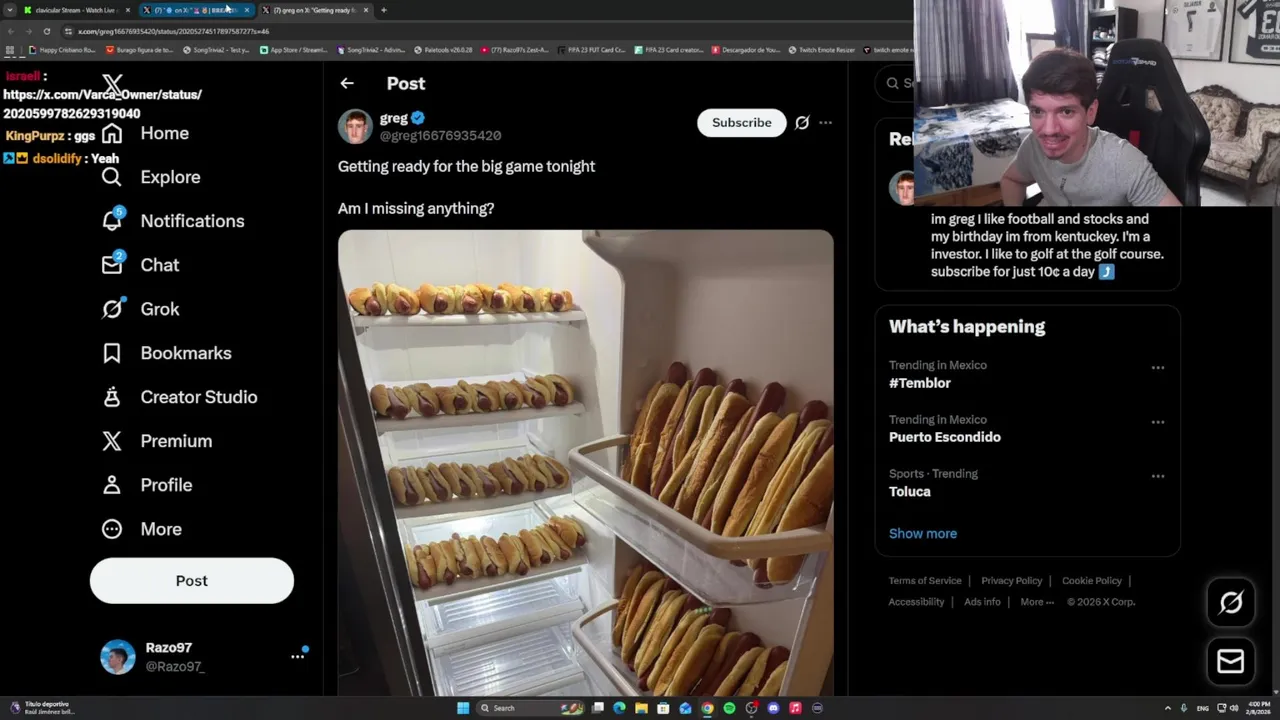Close the greg on X tab

pos(366,10)
